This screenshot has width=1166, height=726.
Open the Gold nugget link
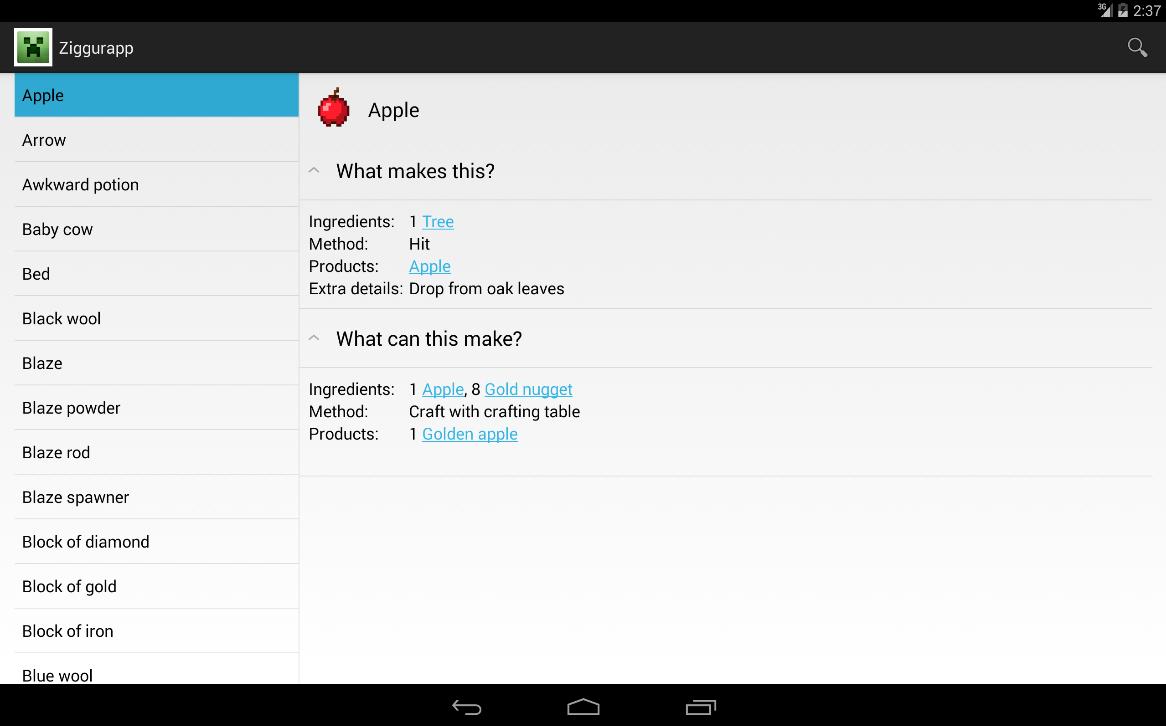[x=528, y=390]
